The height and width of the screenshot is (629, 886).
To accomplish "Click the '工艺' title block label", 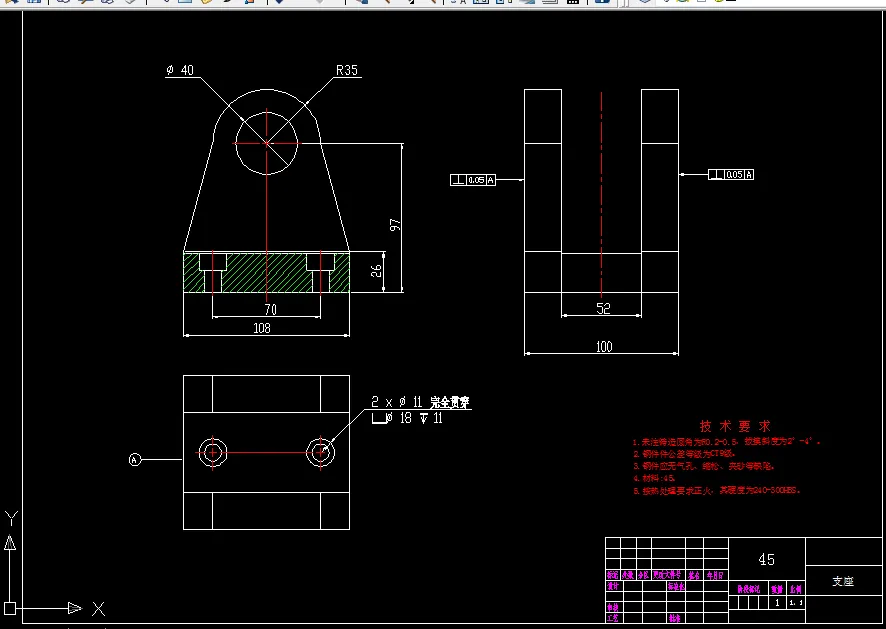I will (613, 619).
